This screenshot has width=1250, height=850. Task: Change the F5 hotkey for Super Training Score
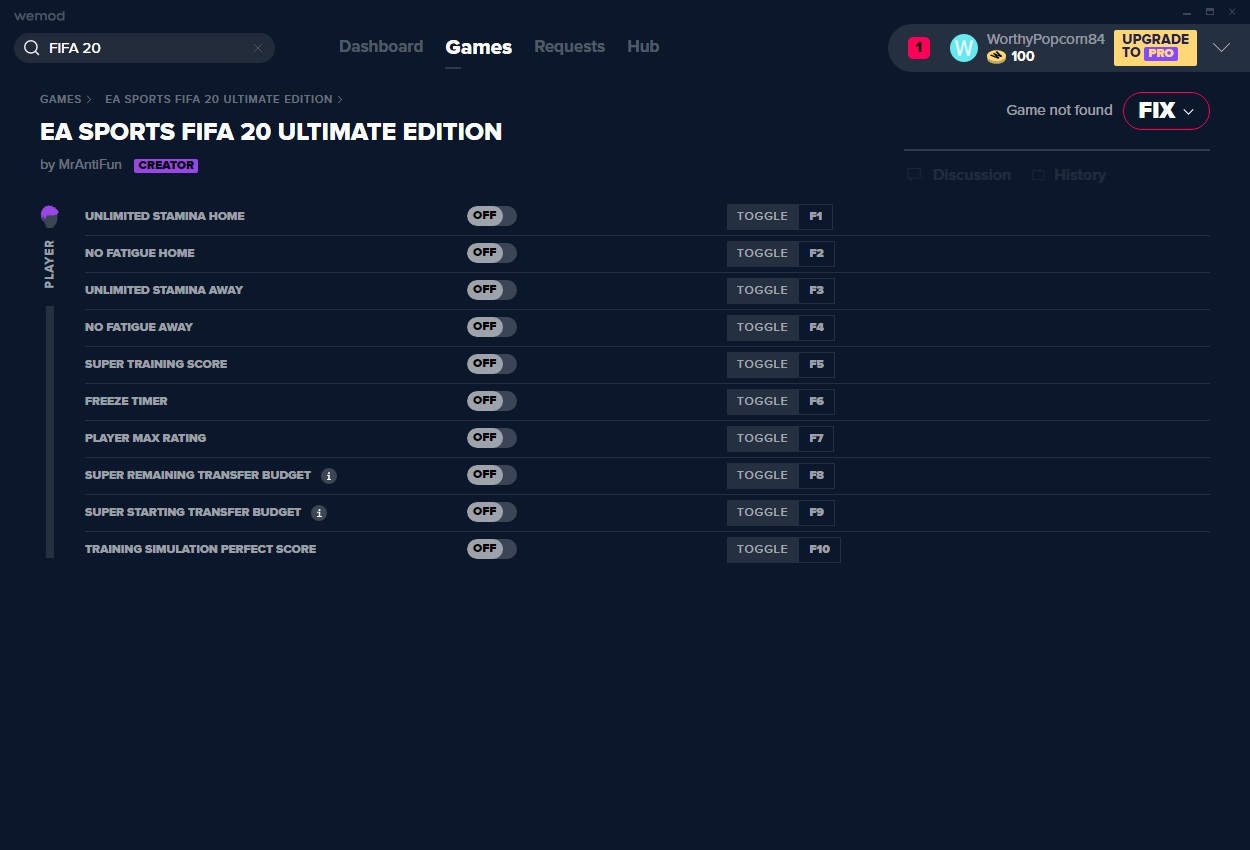(x=816, y=365)
